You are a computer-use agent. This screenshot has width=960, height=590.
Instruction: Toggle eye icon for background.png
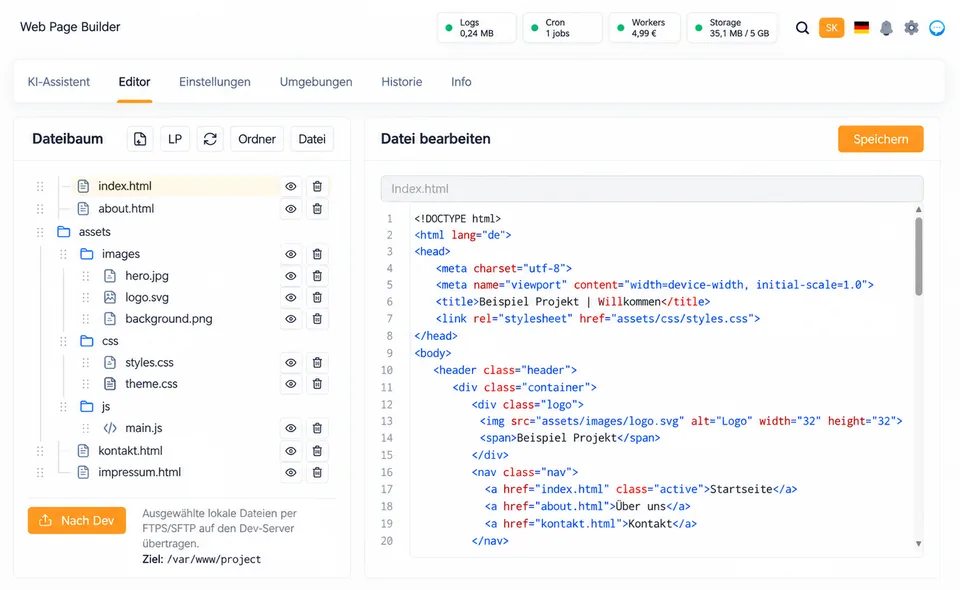click(291, 319)
